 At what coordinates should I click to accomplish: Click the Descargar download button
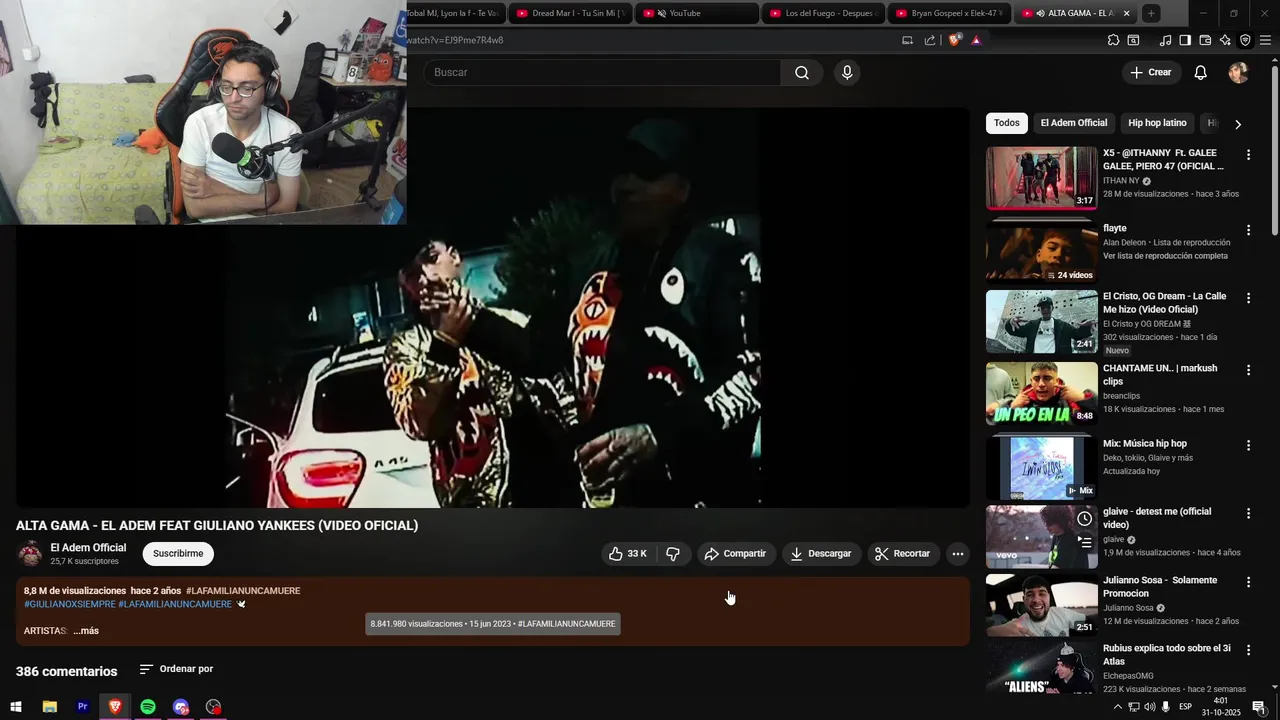pyautogui.click(x=821, y=554)
